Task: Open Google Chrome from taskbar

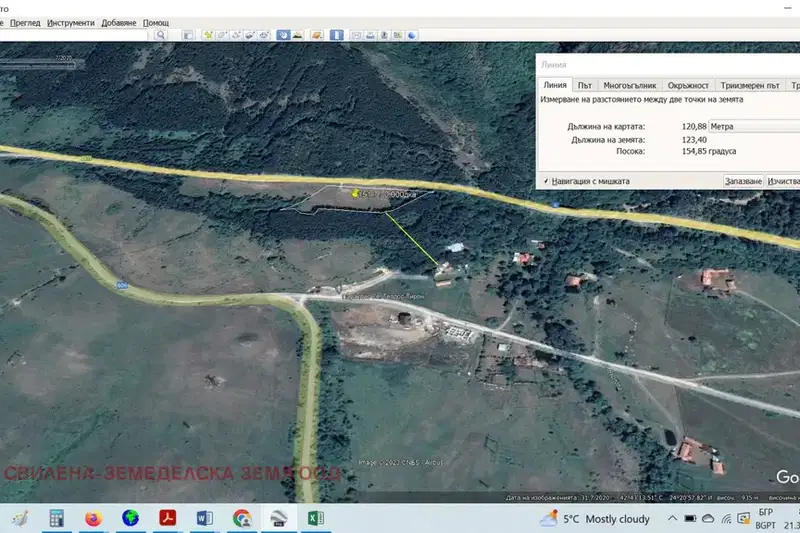Action: pos(242,518)
